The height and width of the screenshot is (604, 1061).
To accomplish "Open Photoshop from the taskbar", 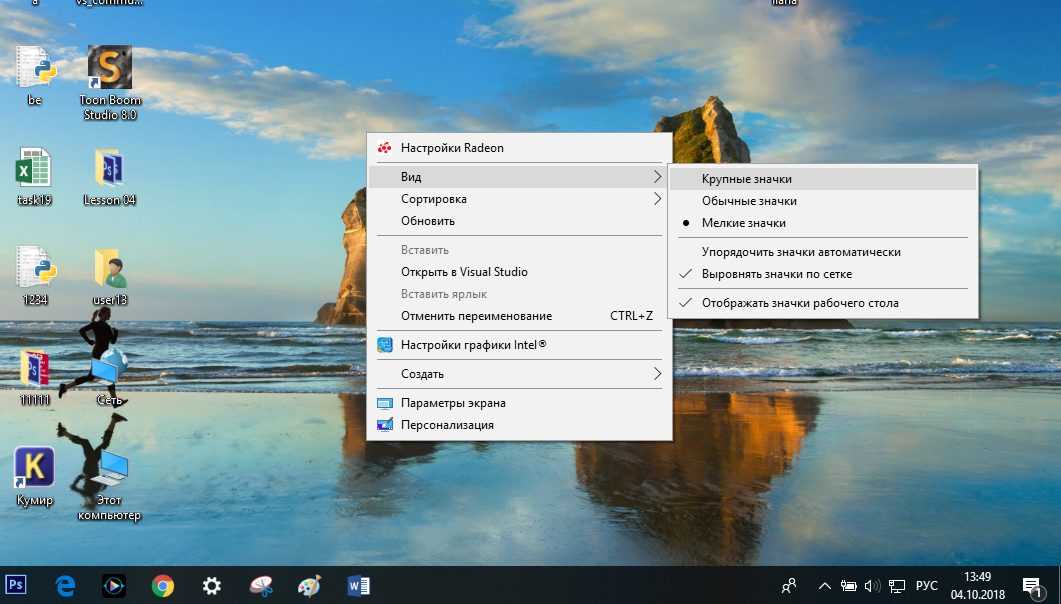I will pos(16,584).
